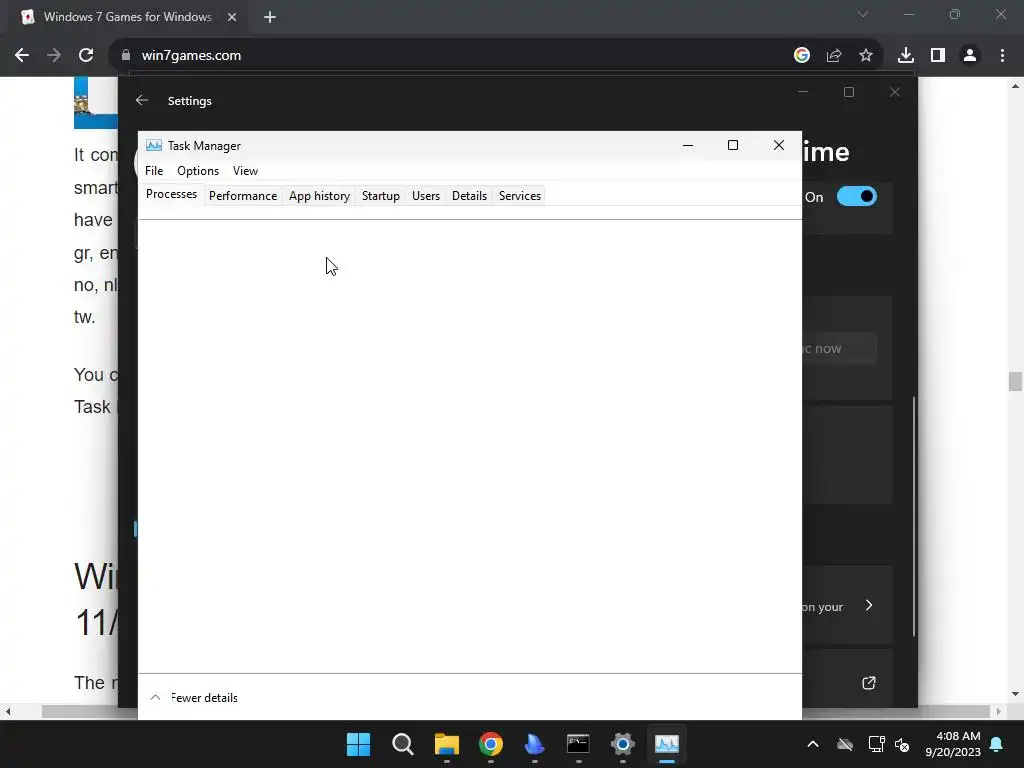1024x768 pixels.
Task: Open the File menu in Task Manager
Action: [154, 170]
